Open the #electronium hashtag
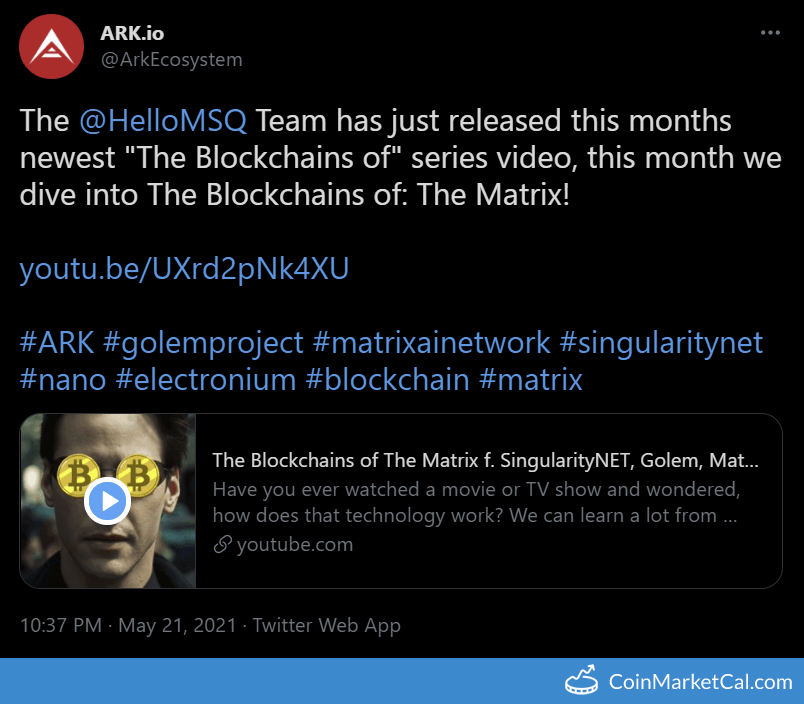 (x=207, y=380)
